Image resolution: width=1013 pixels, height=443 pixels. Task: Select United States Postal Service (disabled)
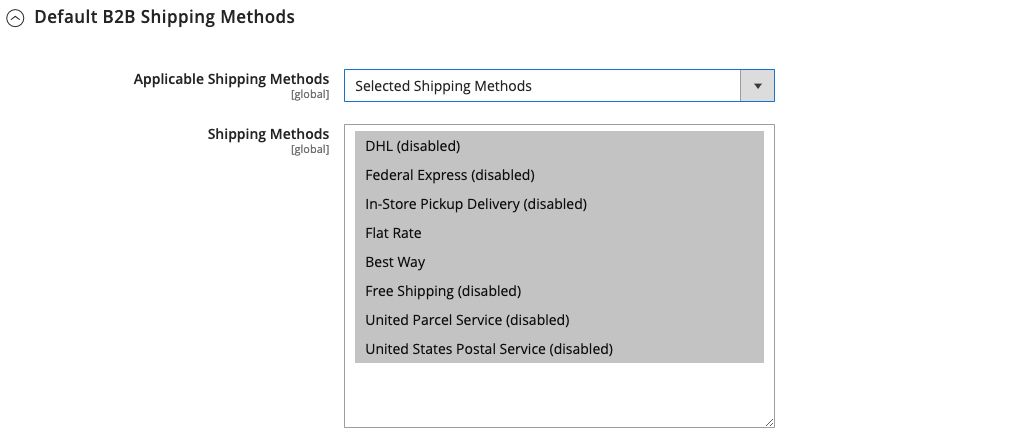[488, 349]
